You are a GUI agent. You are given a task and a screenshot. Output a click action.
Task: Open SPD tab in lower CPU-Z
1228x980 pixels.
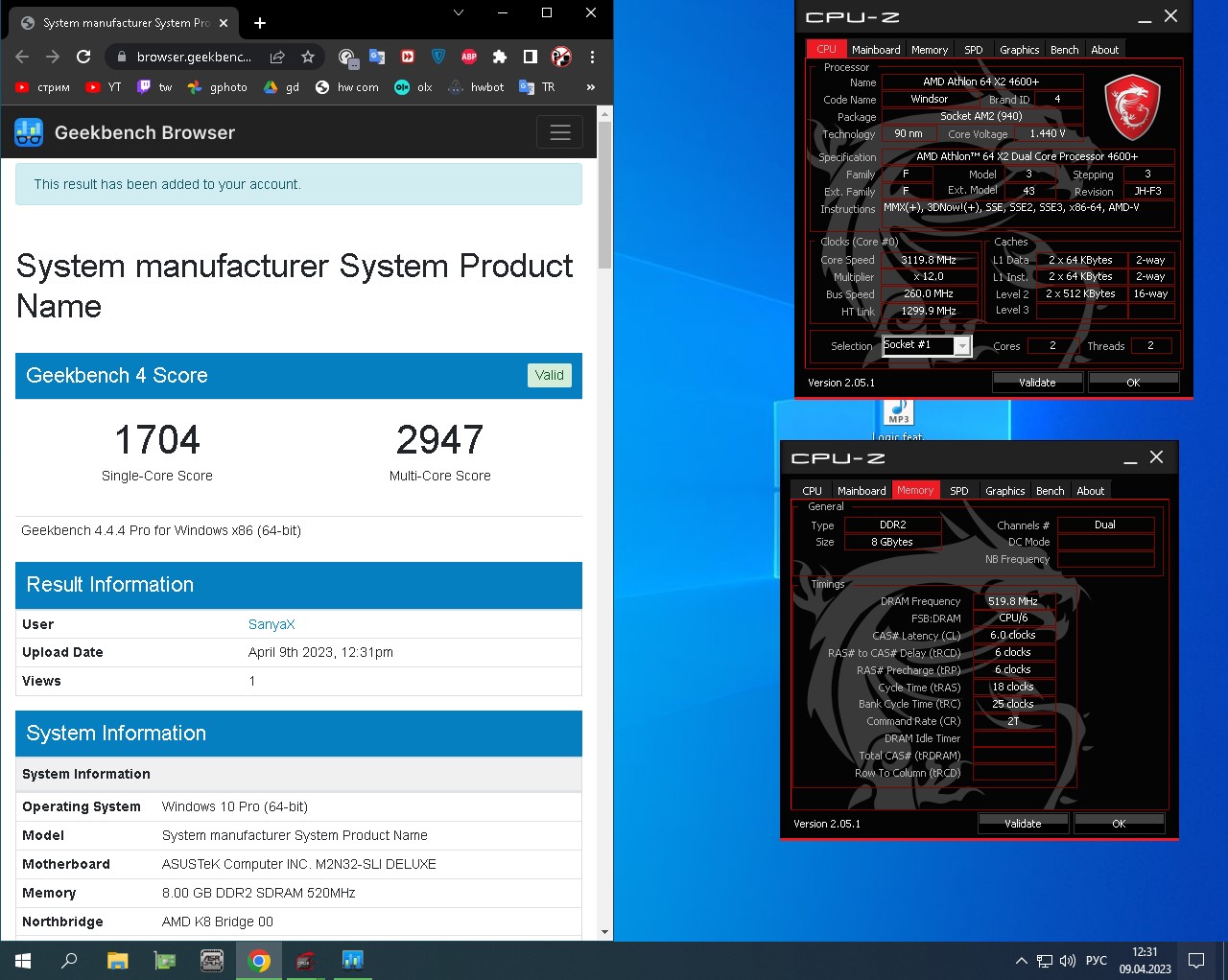959,491
